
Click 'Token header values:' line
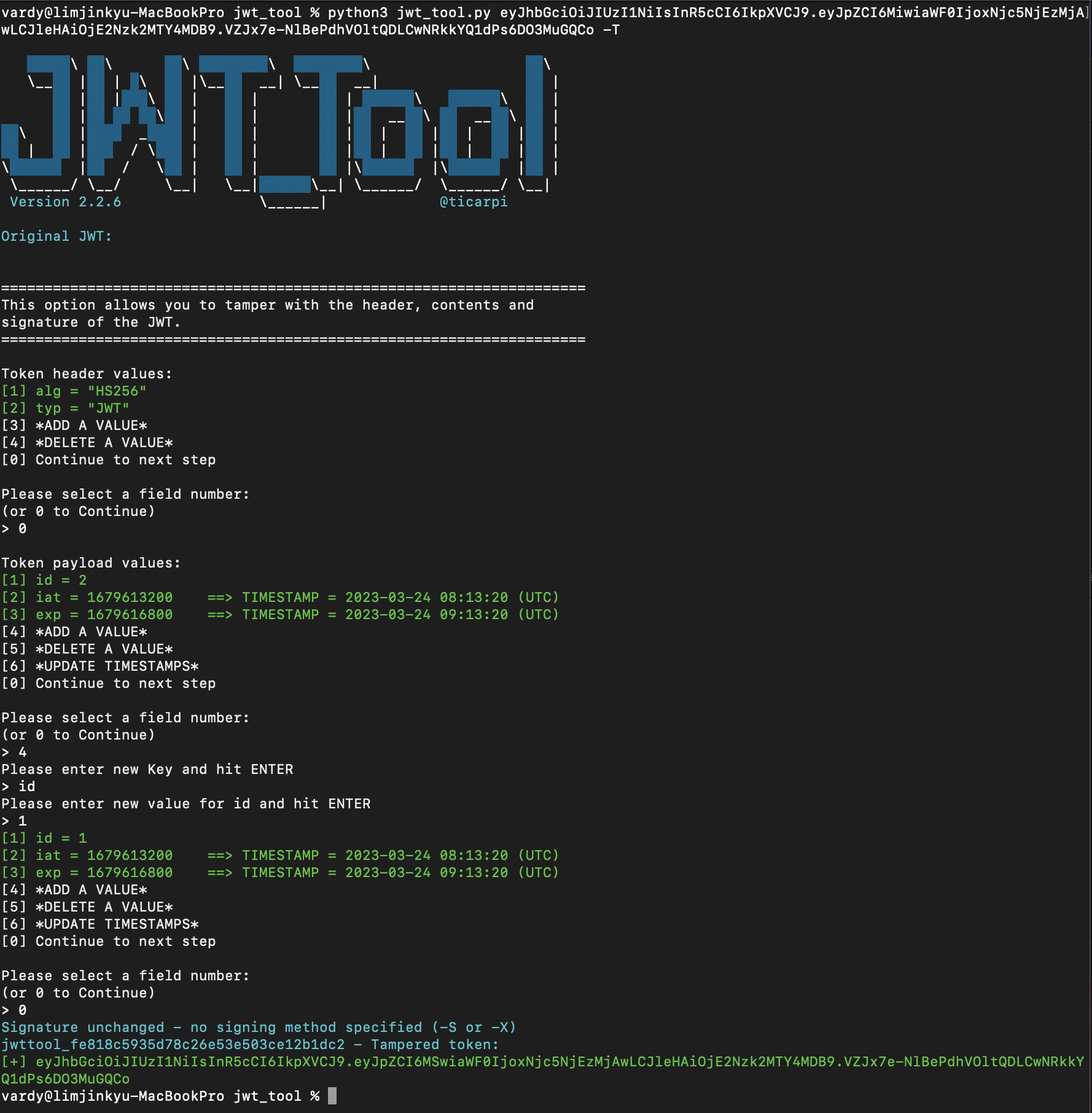87,374
